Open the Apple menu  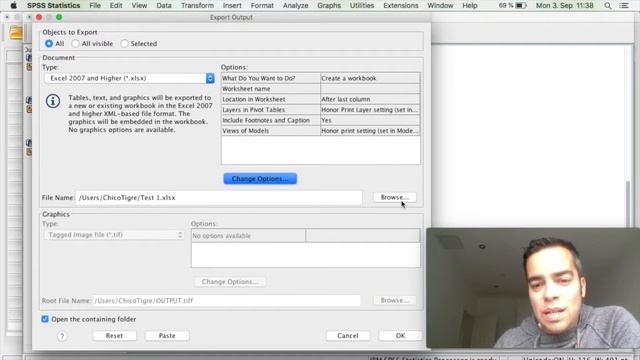click(x=13, y=5)
